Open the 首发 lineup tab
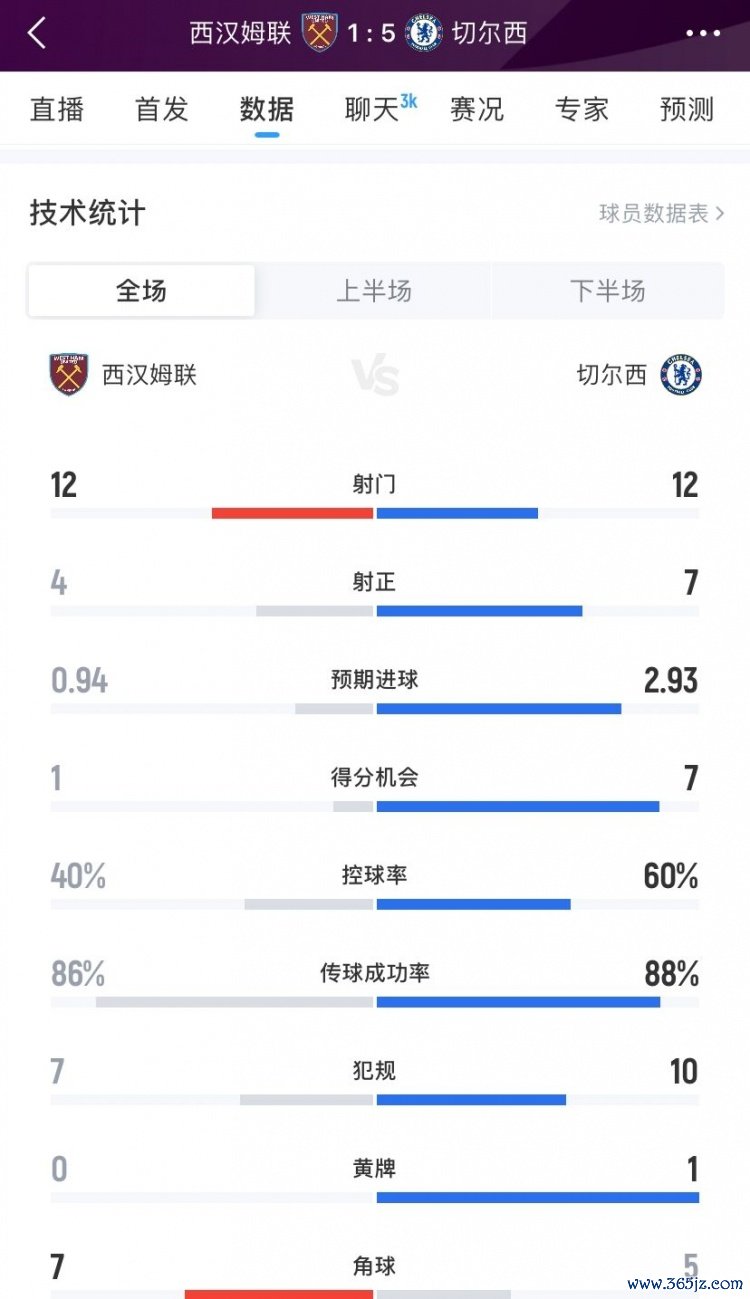 tap(162, 109)
